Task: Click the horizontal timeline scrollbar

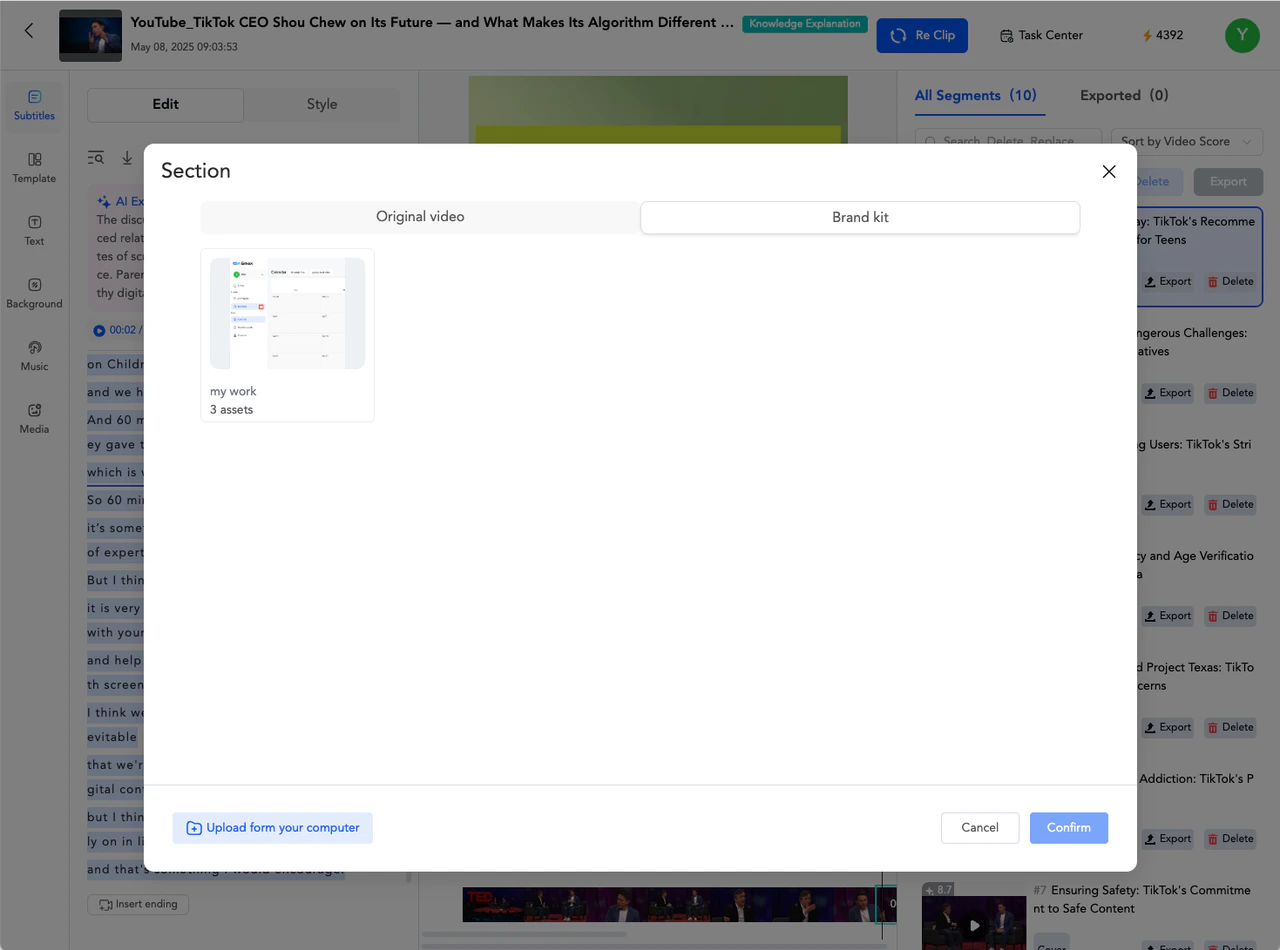Action: [x=525, y=935]
